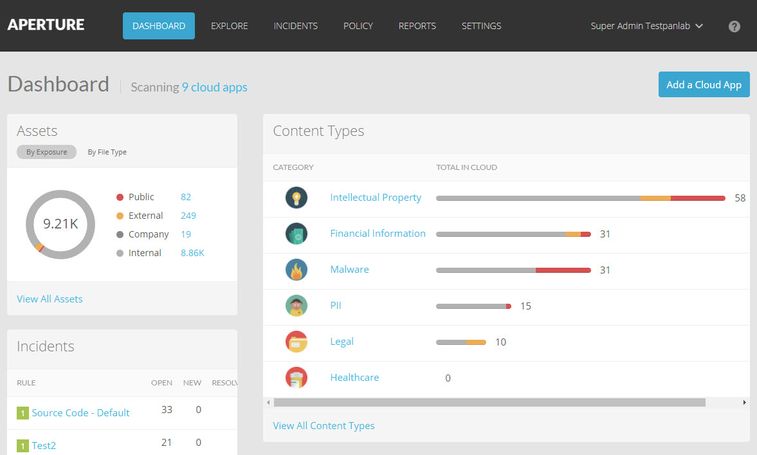Click the Internal assets count 8.86K

click(x=192, y=253)
